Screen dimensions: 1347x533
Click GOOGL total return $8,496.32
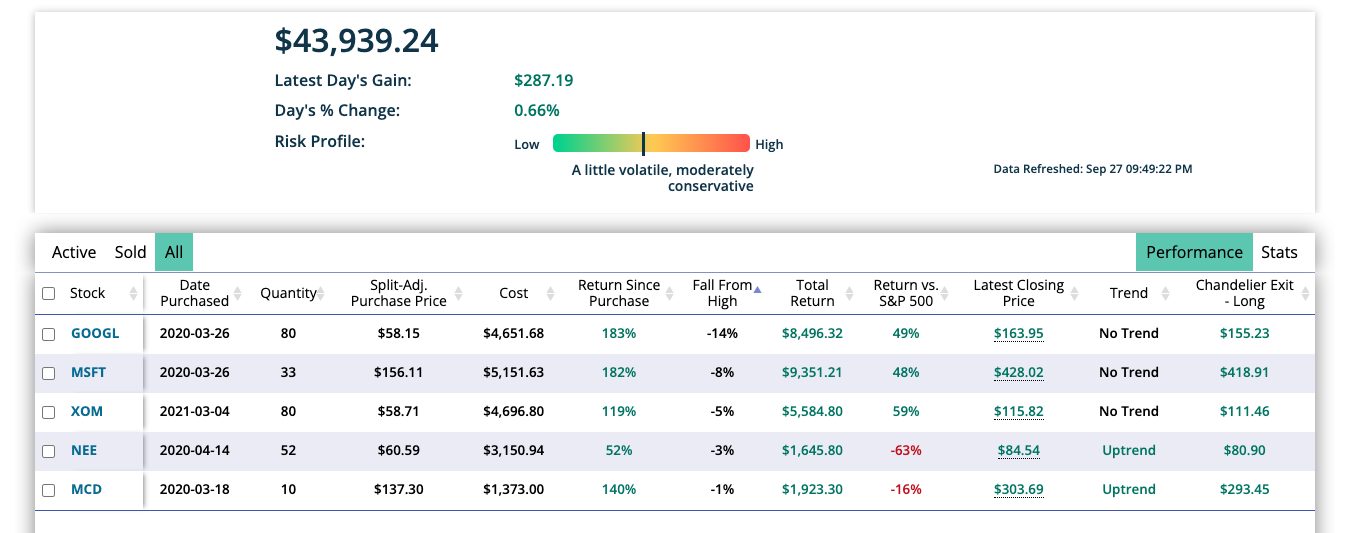point(812,333)
